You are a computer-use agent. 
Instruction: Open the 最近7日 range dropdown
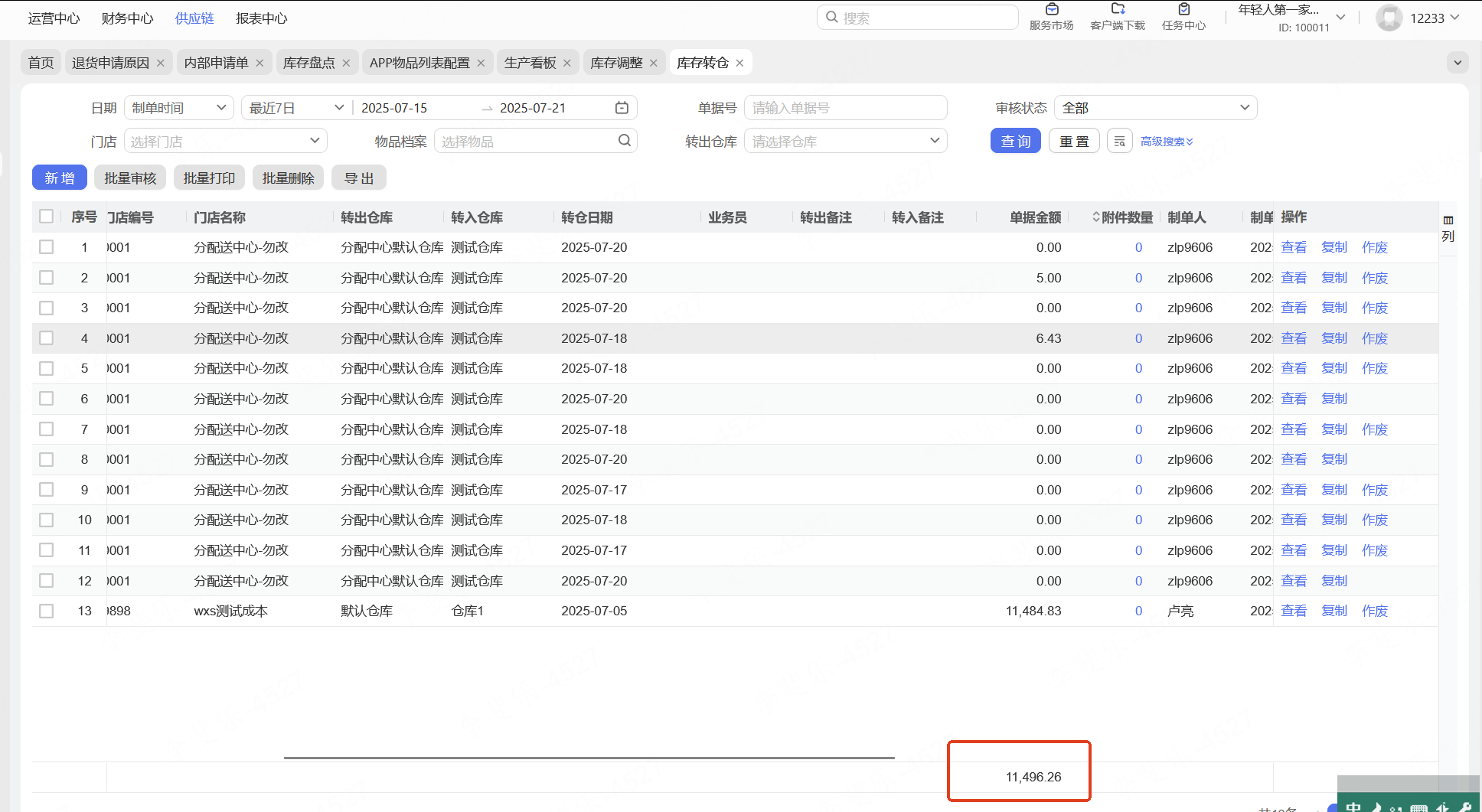297,108
